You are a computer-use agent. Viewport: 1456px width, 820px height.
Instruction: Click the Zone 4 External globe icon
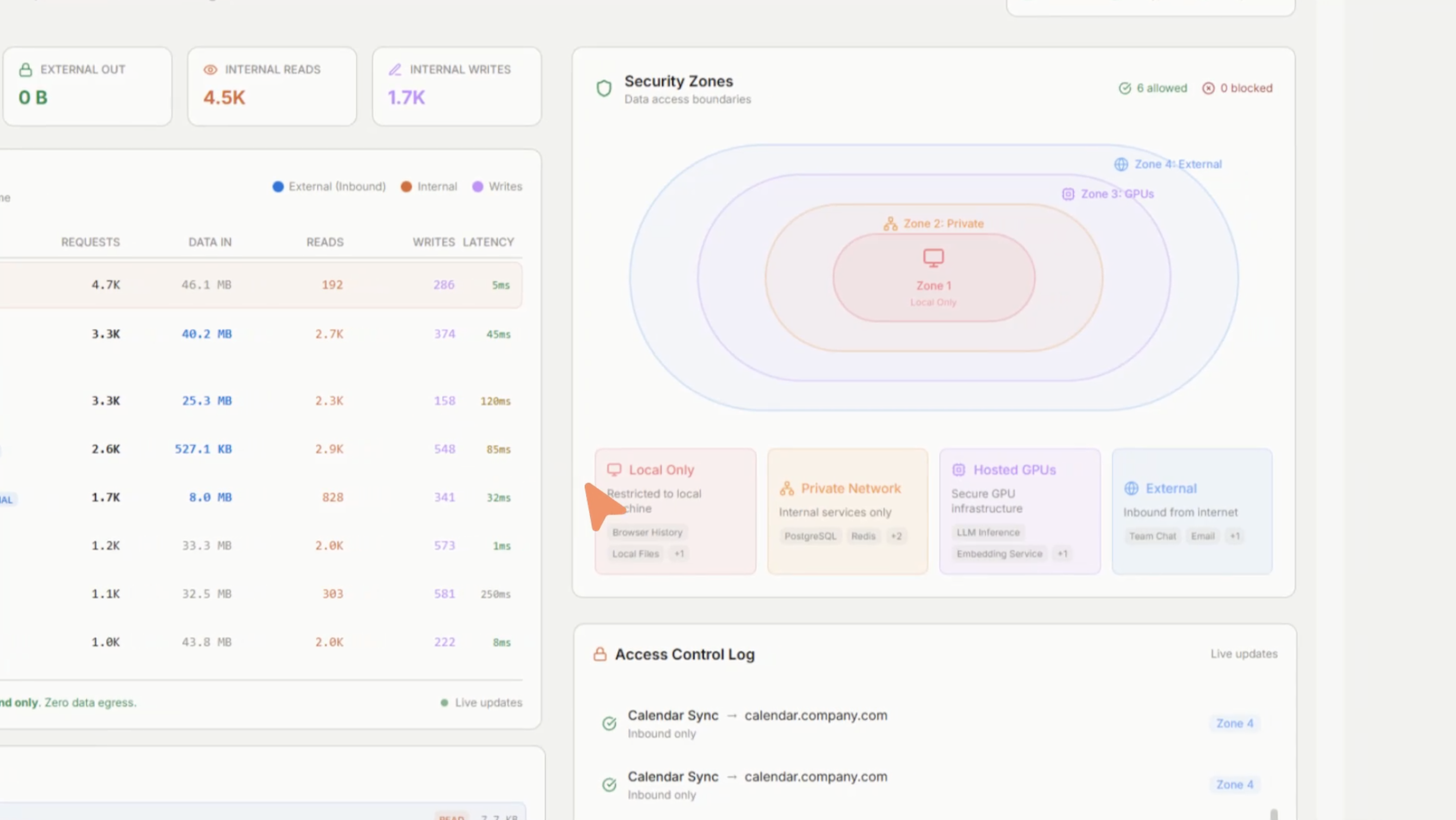pos(1121,164)
